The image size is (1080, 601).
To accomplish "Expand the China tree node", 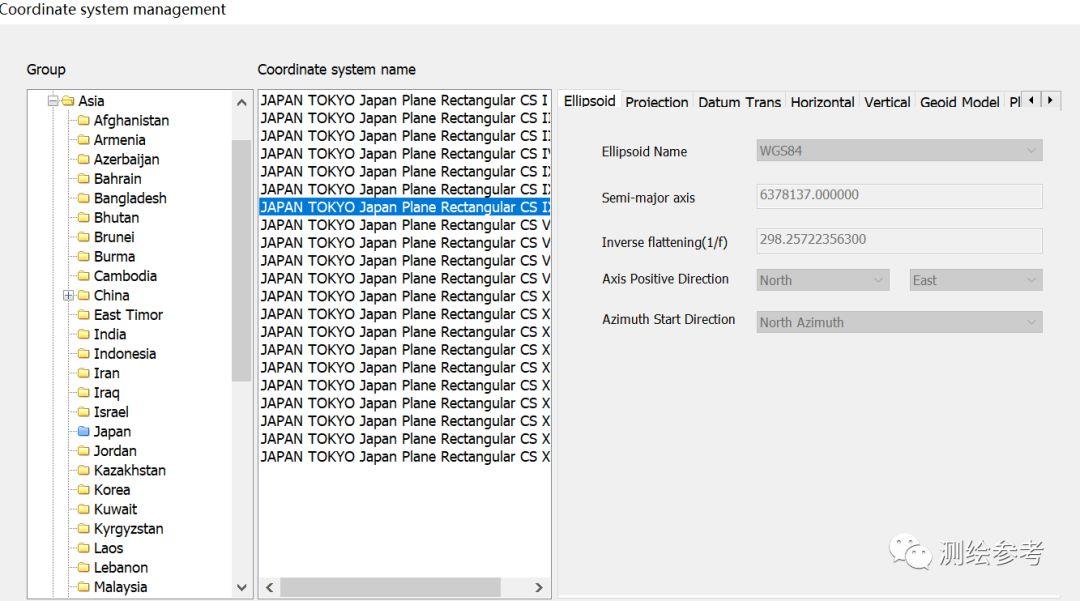I will point(68,296).
